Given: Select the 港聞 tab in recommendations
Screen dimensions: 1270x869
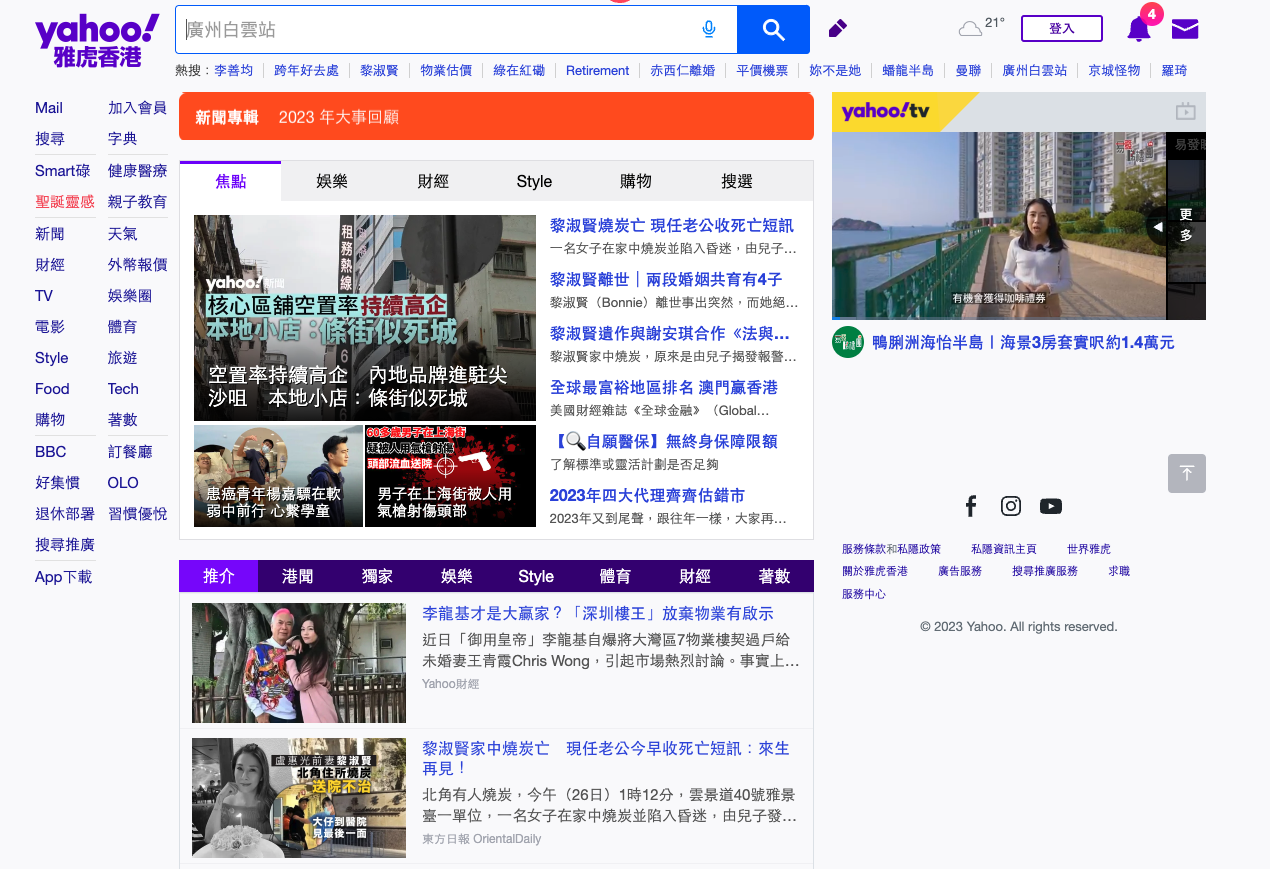Looking at the screenshot, I should click(298, 576).
